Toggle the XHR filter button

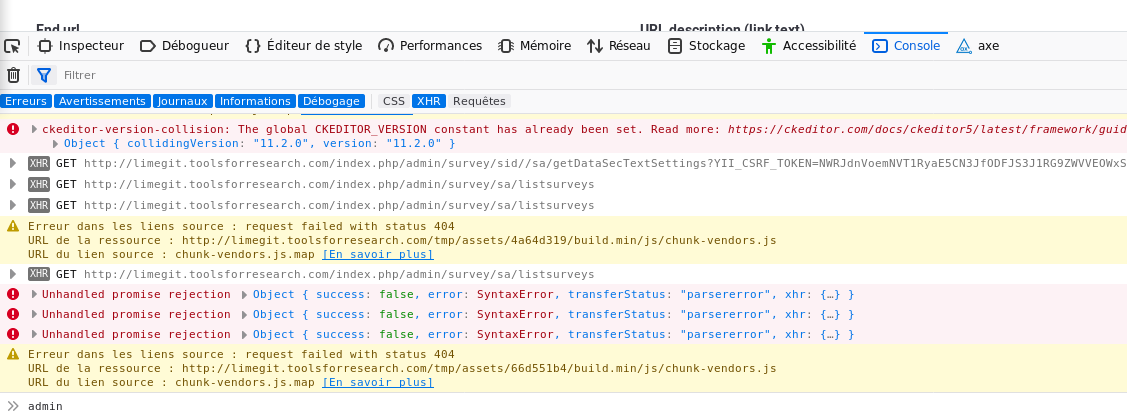429,101
